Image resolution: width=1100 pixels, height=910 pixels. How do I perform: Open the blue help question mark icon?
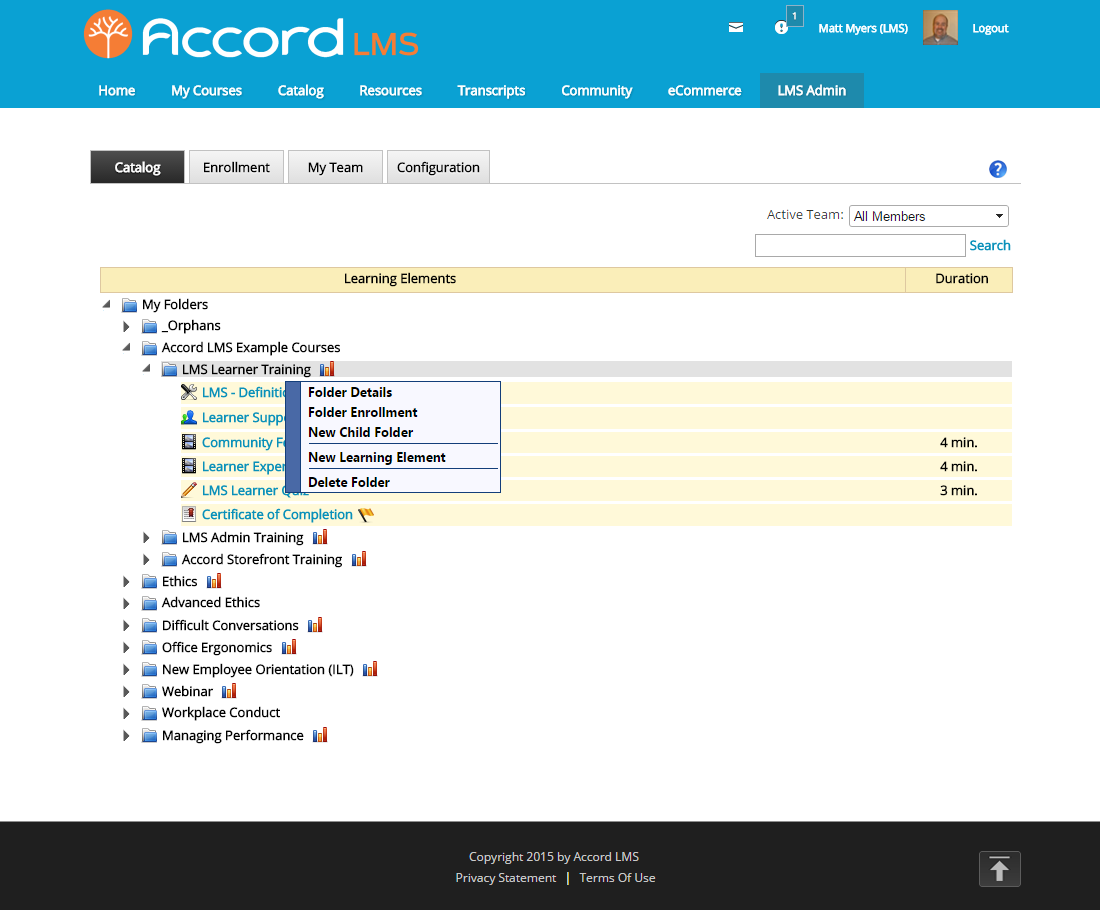(x=997, y=169)
